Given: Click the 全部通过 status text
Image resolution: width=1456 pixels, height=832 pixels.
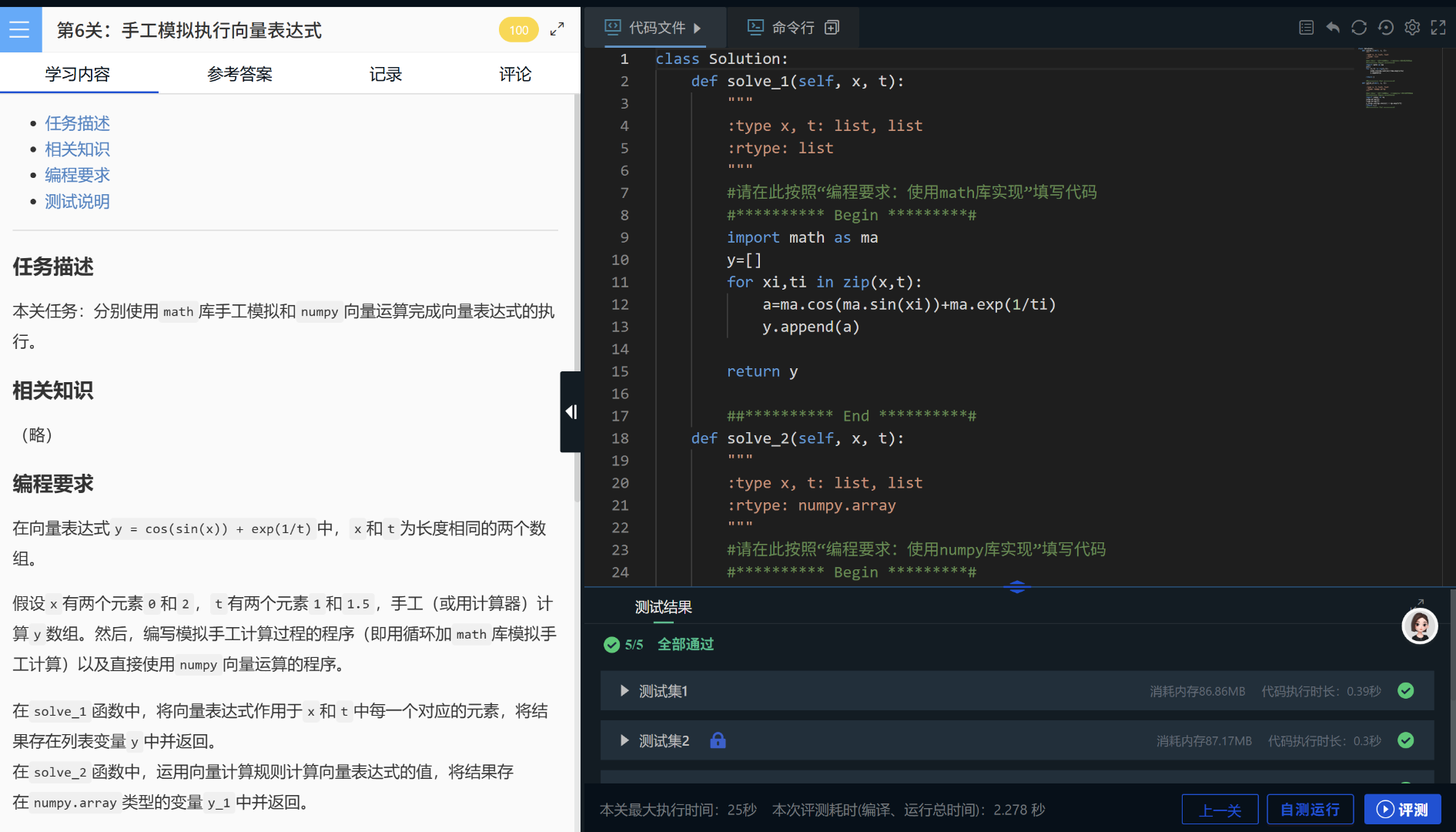Looking at the screenshot, I should coord(685,644).
